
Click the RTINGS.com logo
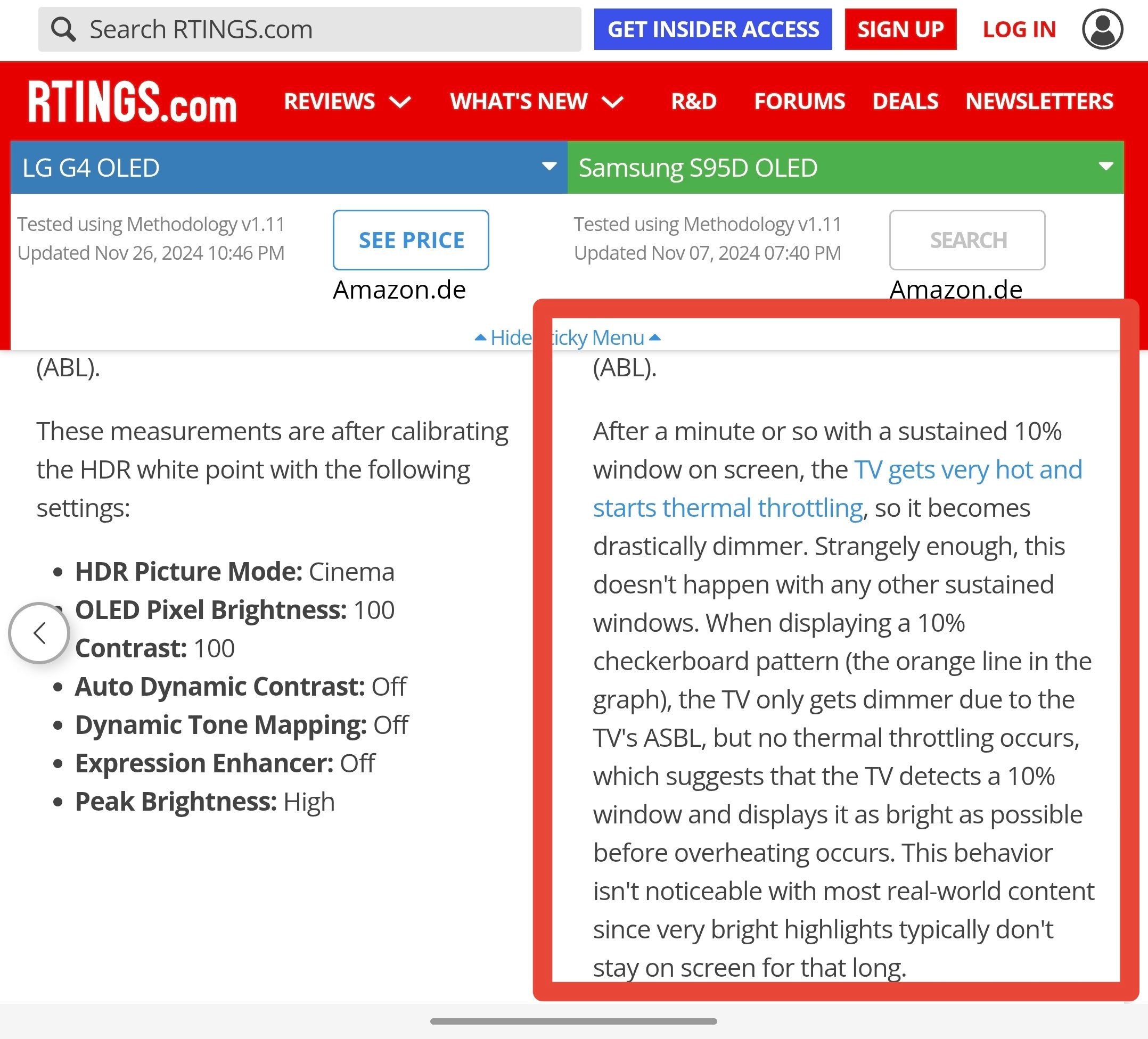click(132, 102)
